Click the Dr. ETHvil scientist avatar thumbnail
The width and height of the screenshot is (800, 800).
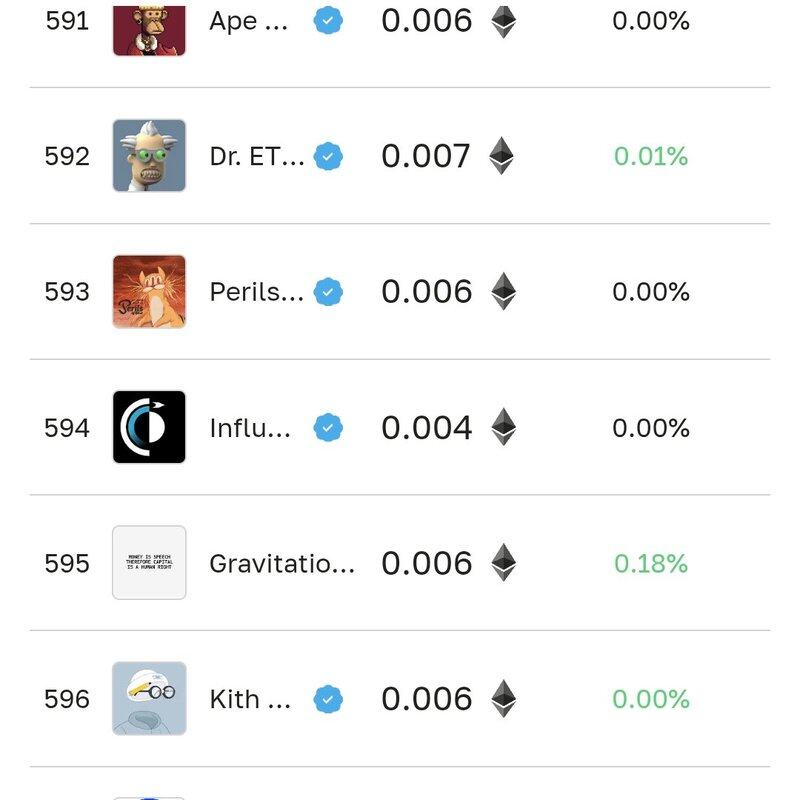[x=149, y=156]
